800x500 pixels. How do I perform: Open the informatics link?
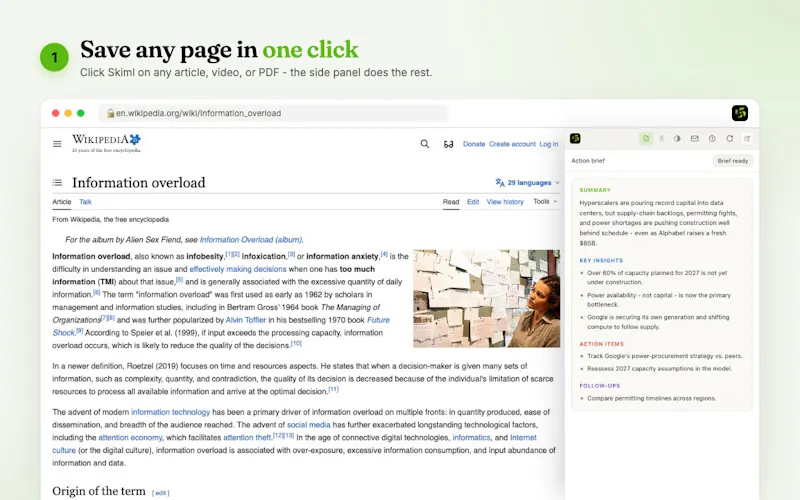coord(471,437)
